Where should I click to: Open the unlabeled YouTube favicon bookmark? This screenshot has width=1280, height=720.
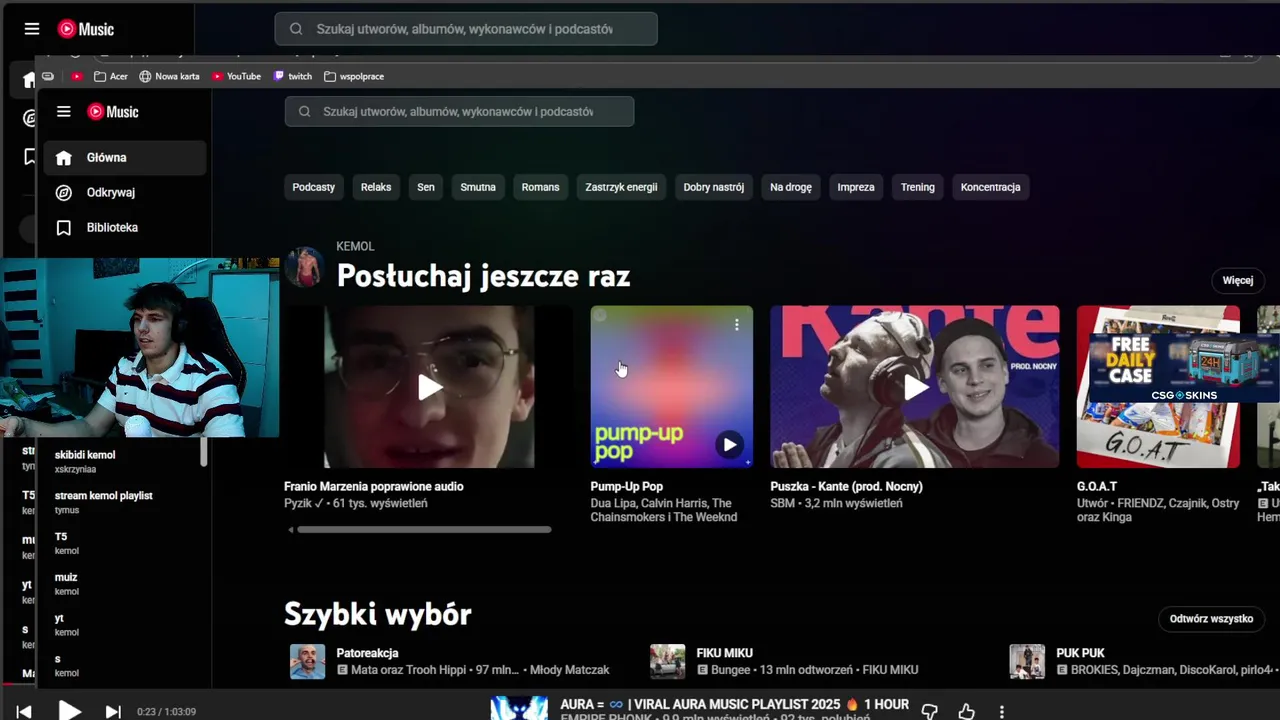pyautogui.click(x=77, y=76)
